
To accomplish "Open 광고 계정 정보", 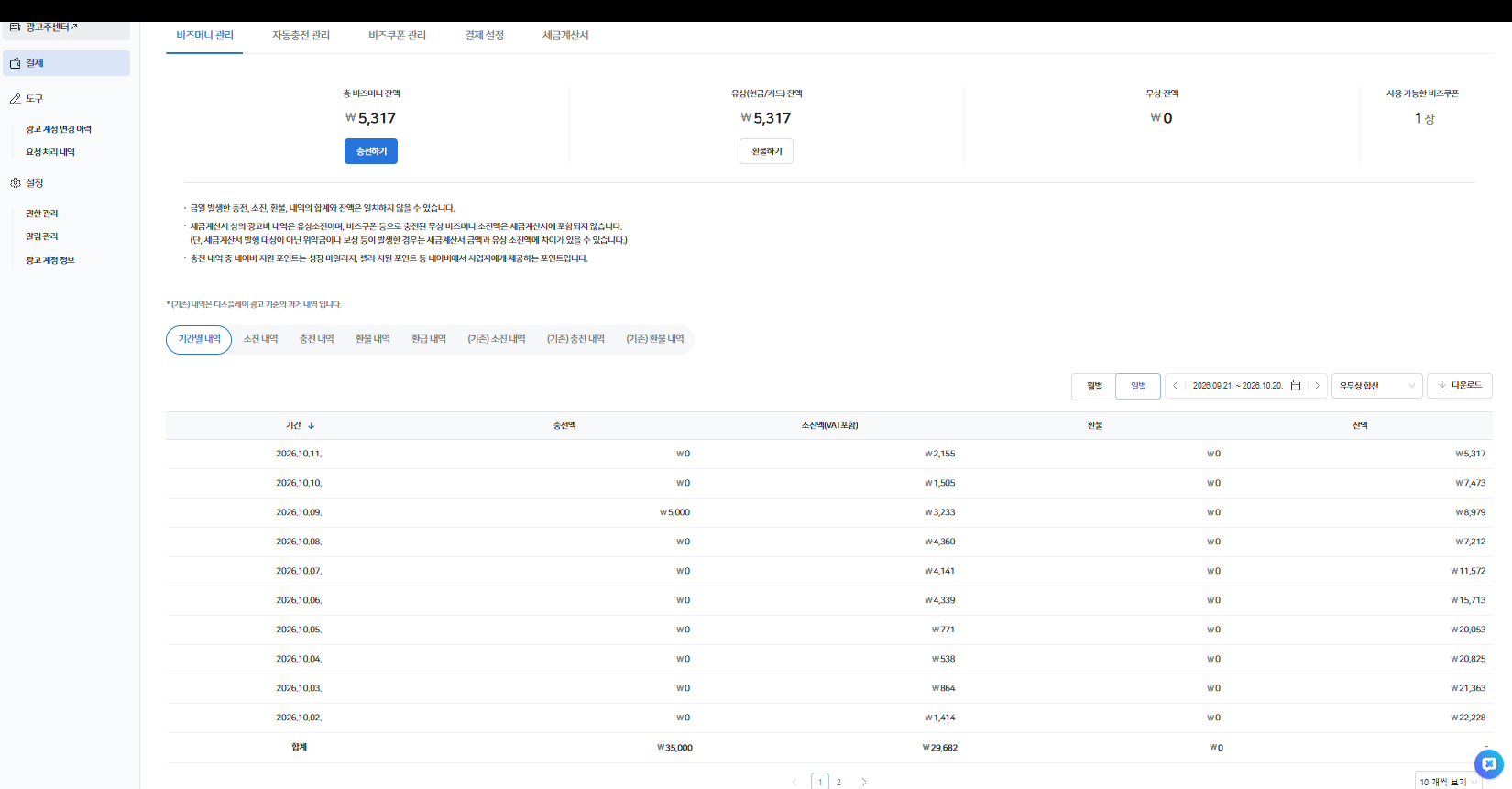I will pos(50,260).
